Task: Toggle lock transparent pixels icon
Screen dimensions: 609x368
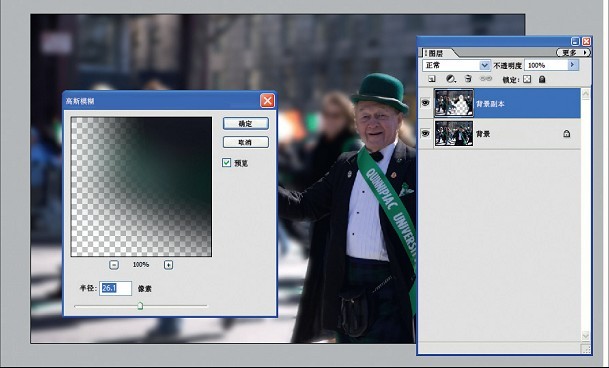Action: coord(527,79)
